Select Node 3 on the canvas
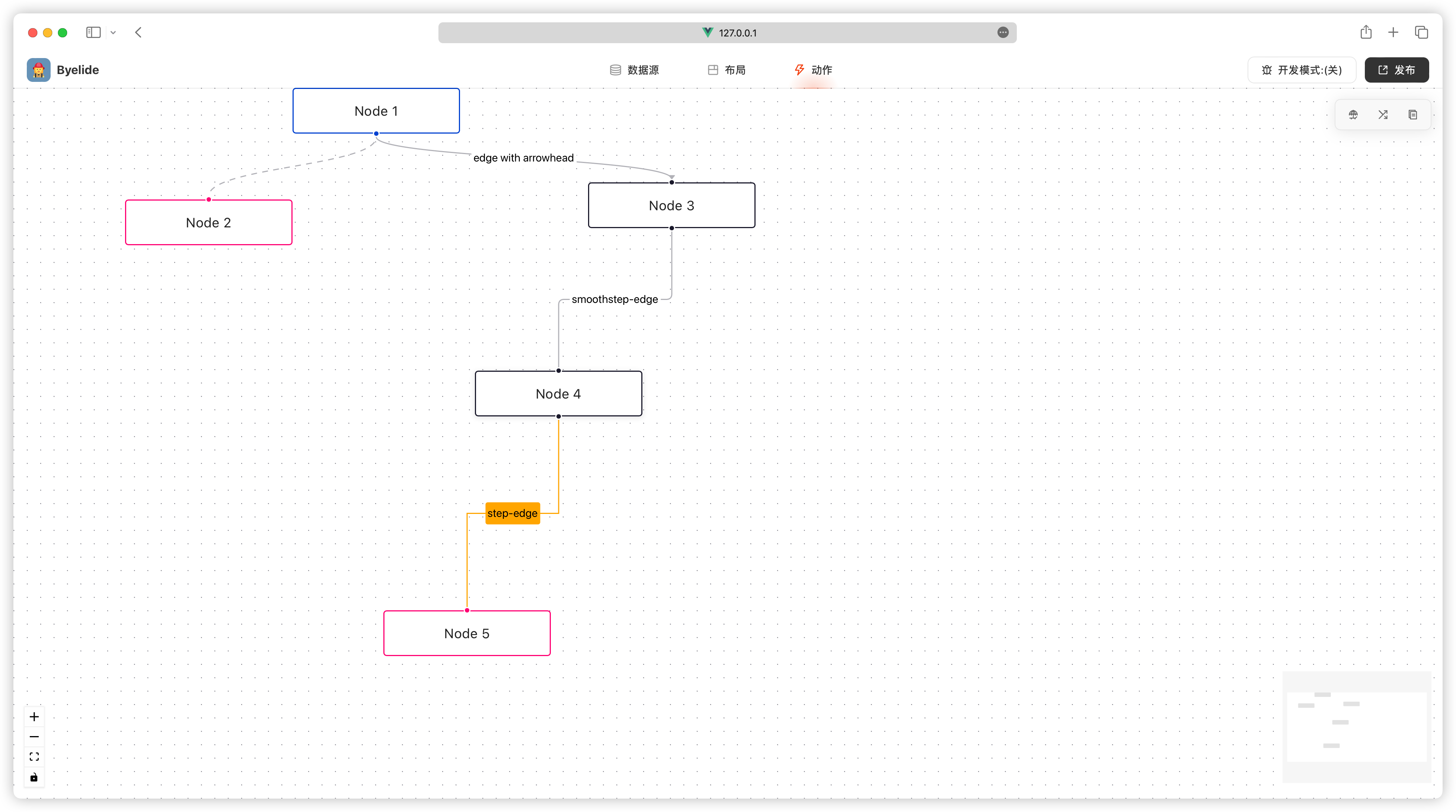Viewport: 1456px width, 812px height. 671,206
